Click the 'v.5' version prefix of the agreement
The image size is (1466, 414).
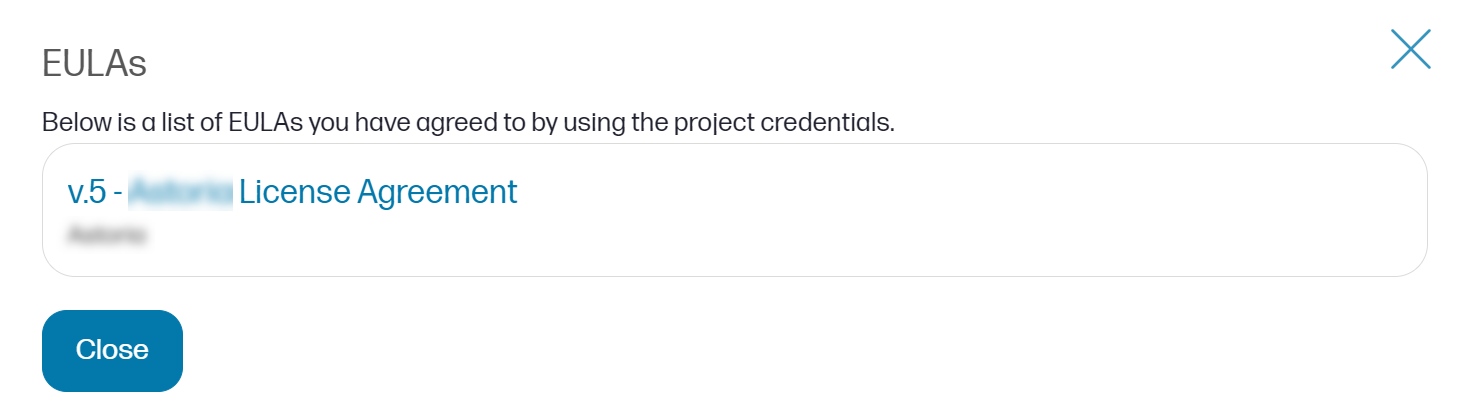click(87, 191)
